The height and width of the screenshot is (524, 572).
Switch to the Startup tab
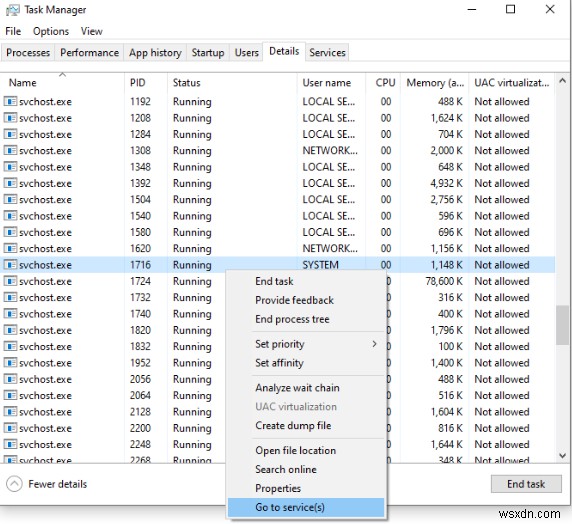[208, 53]
